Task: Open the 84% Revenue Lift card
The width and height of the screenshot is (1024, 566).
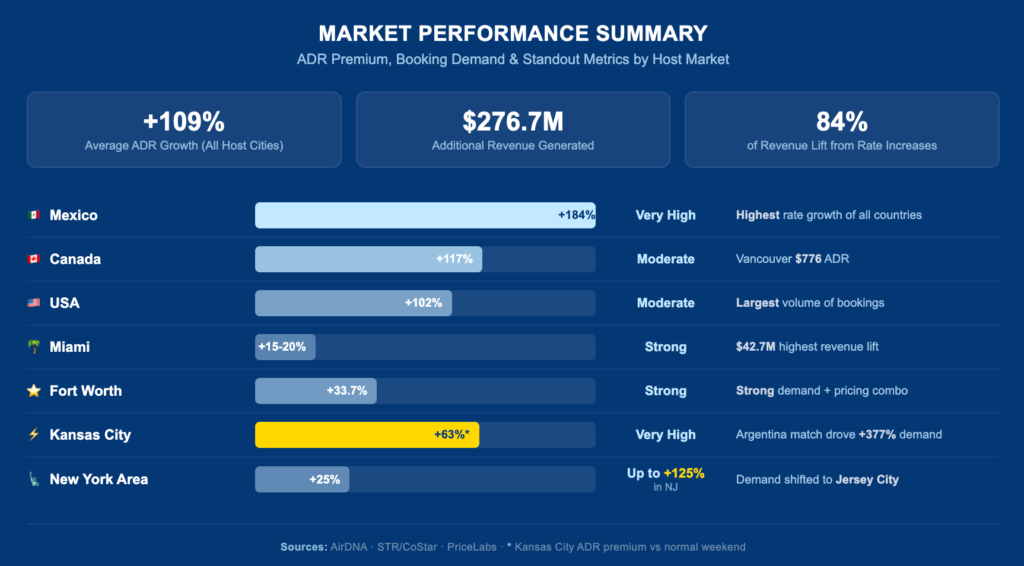Action: click(842, 130)
